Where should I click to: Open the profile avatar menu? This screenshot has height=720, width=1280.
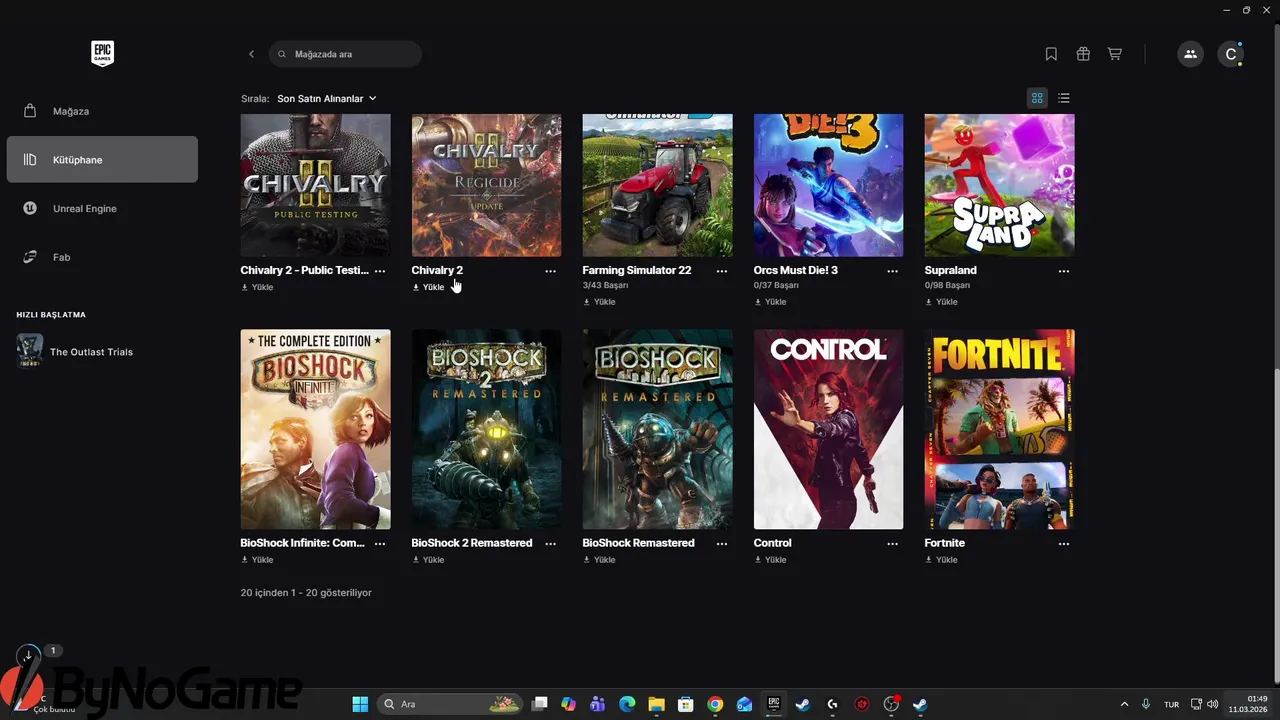(1231, 54)
